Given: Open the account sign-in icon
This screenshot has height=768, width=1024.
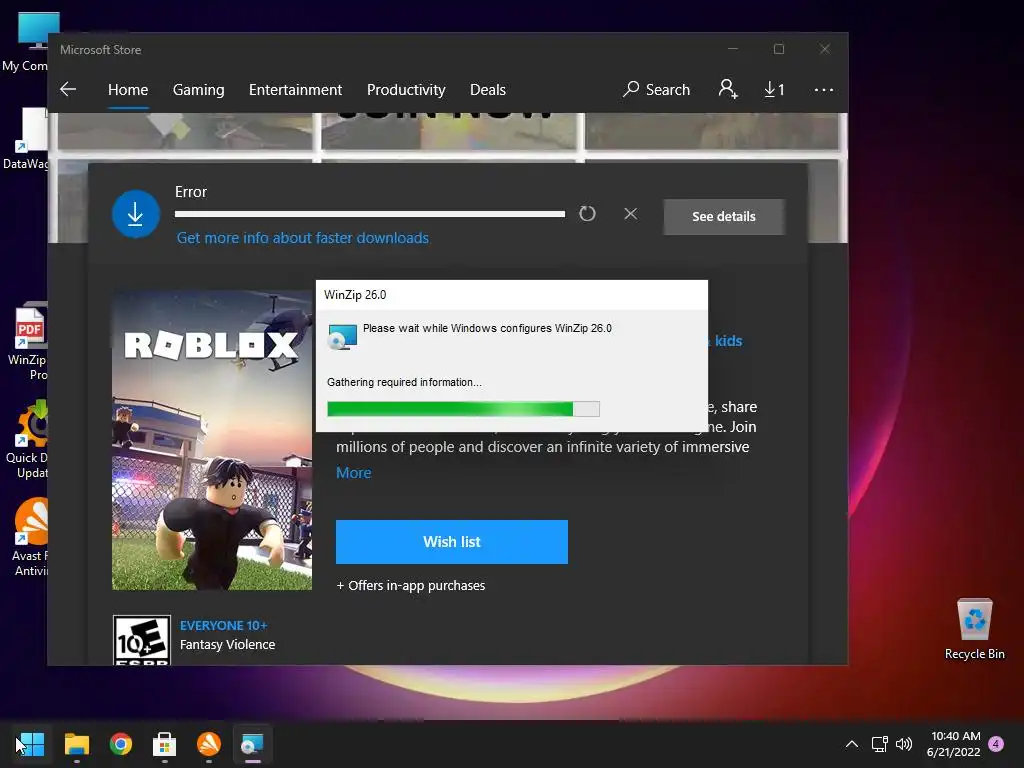Looking at the screenshot, I should [x=728, y=89].
